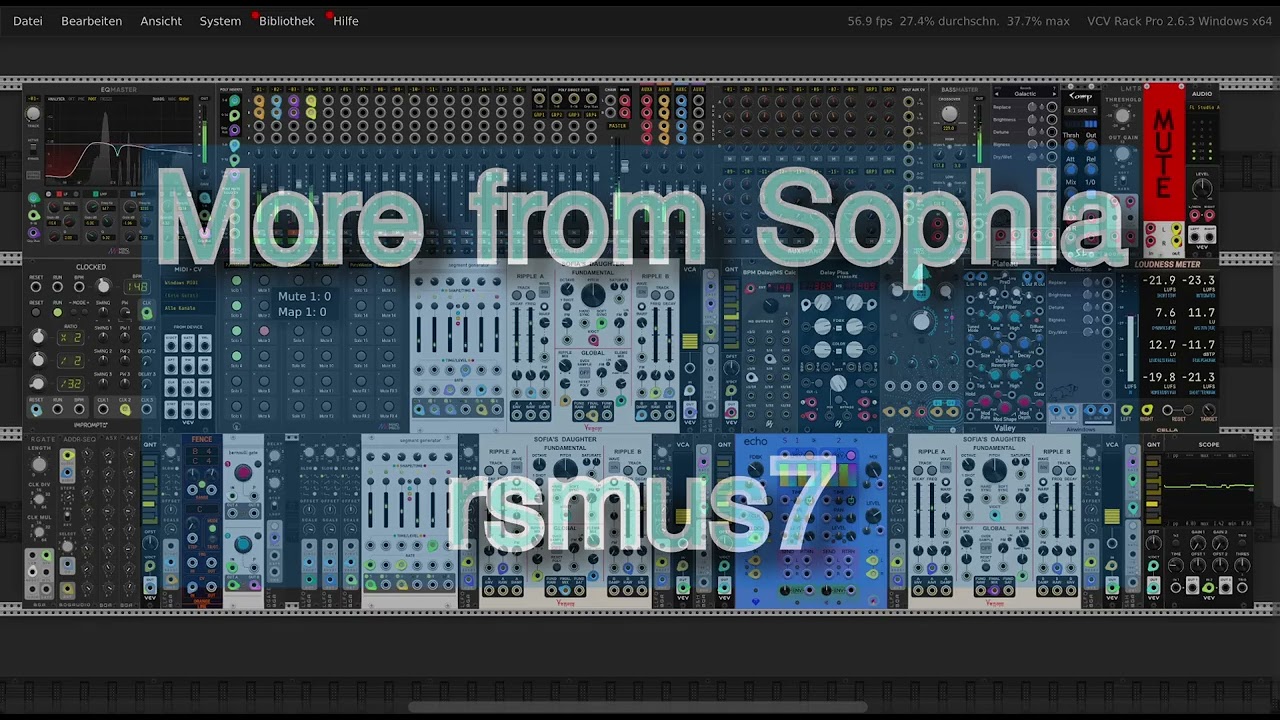Toggle the Mute 1 button
1280x720 pixels.
[264, 280]
